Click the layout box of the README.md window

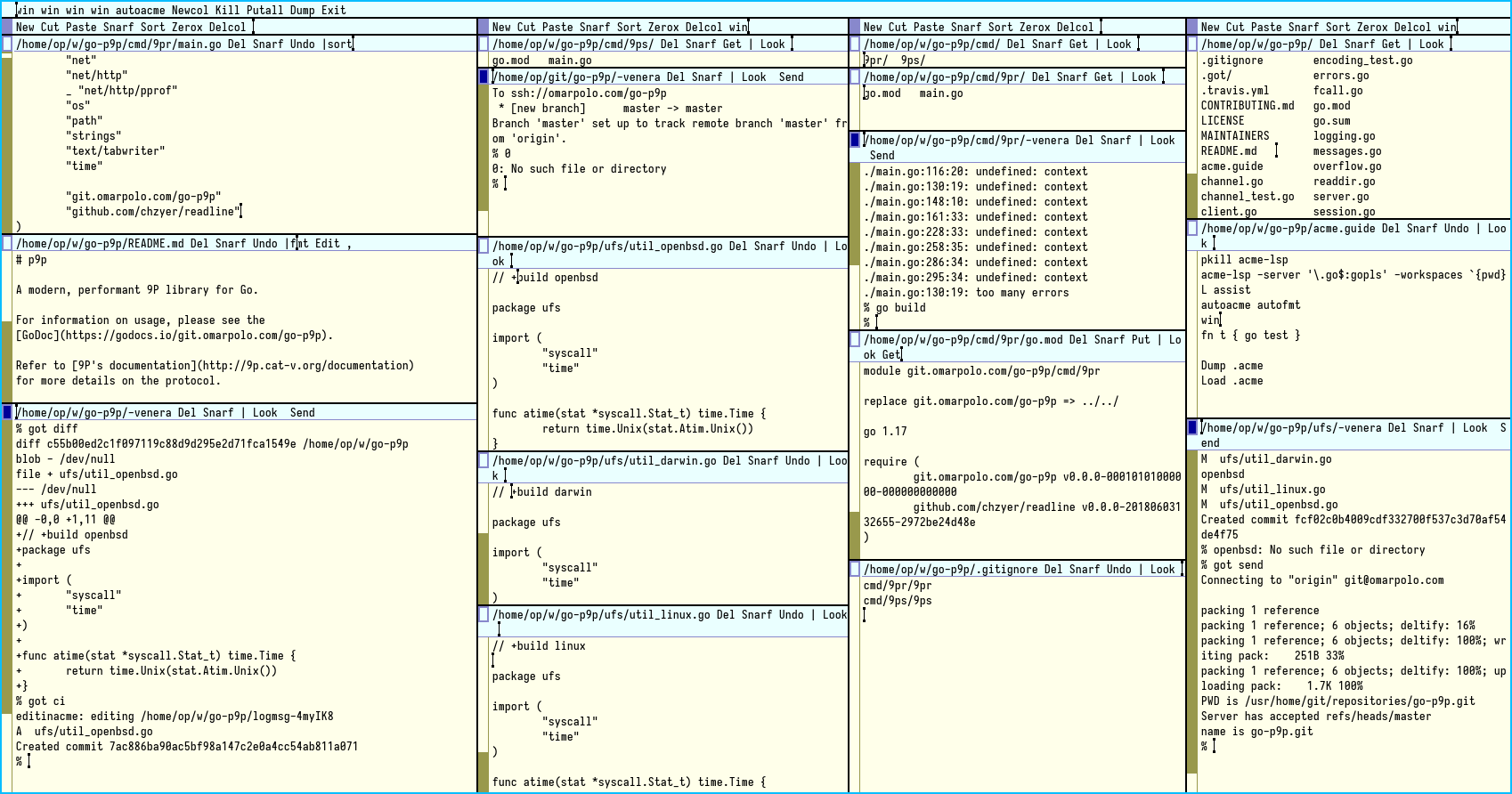point(7,243)
